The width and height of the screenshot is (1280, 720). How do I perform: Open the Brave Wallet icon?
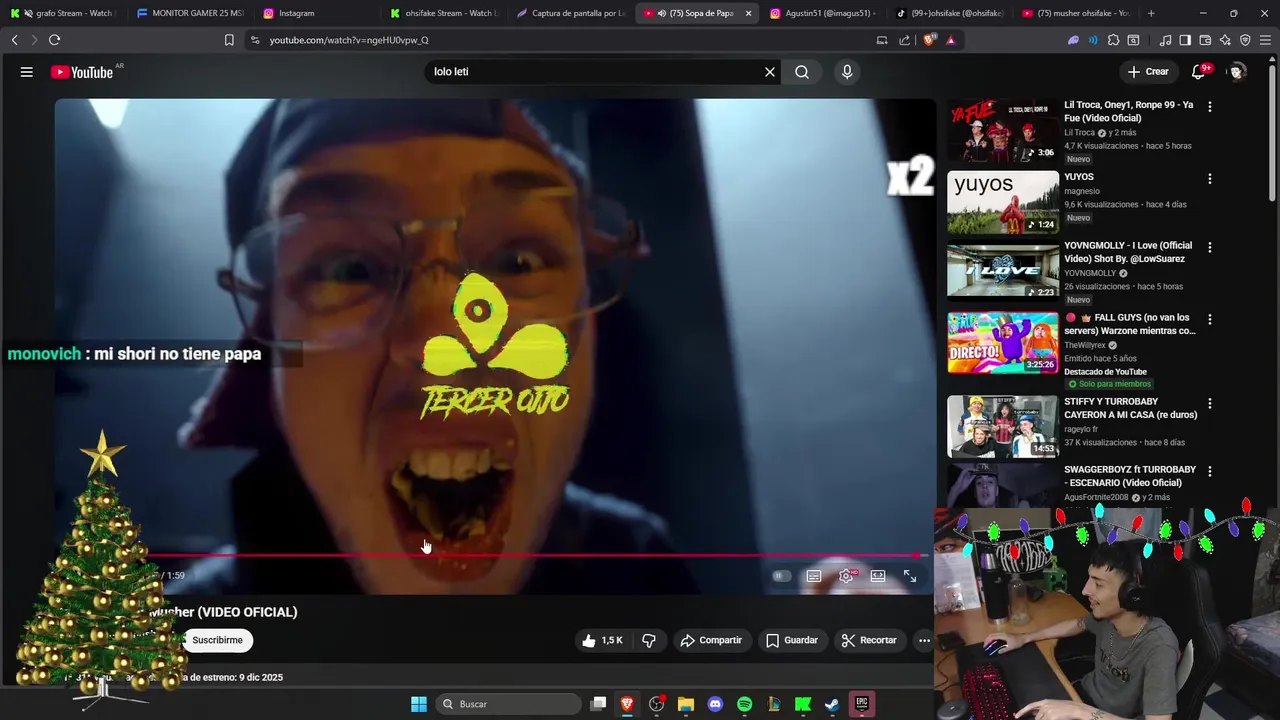1205,40
